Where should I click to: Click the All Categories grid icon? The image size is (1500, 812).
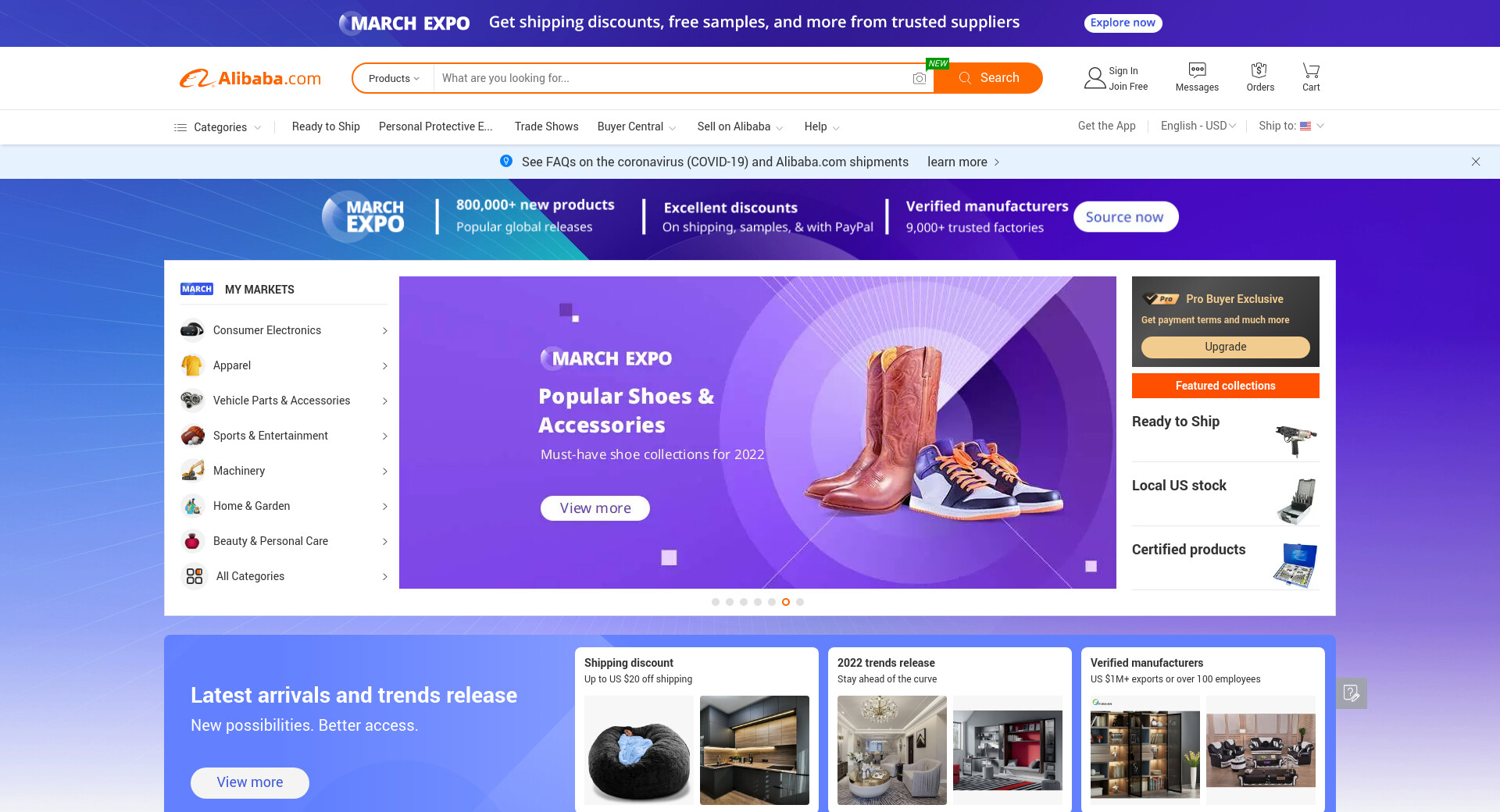click(195, 576)
